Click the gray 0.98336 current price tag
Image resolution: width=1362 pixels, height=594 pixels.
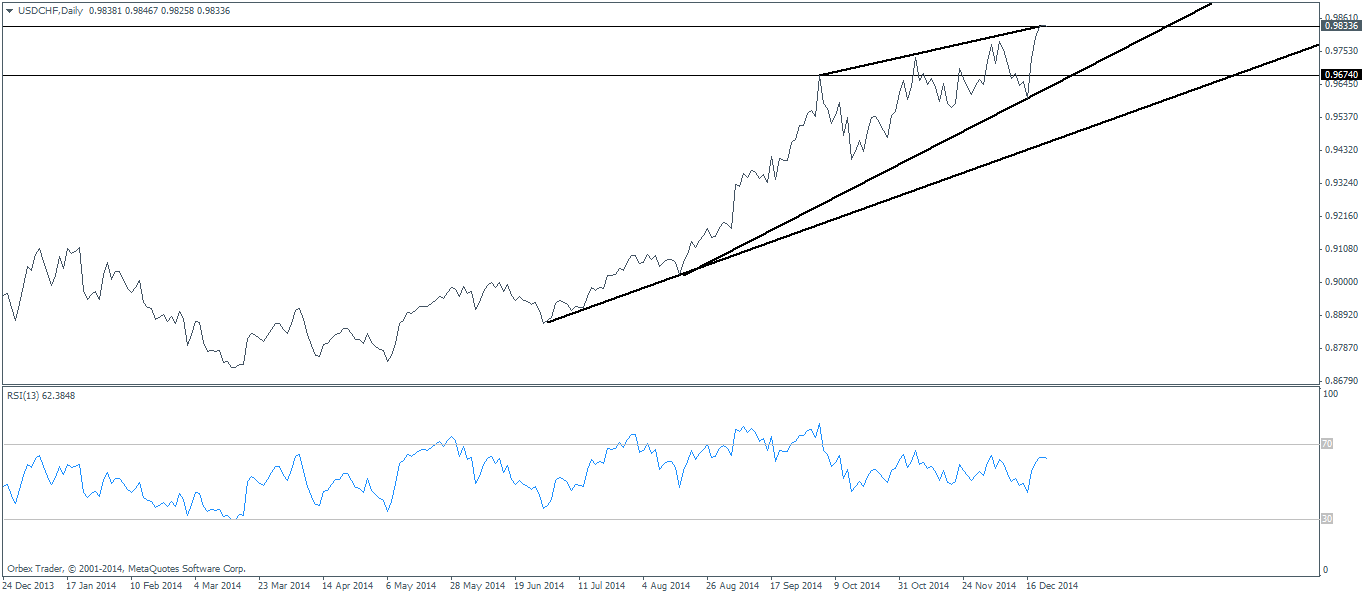point(1340,25)
